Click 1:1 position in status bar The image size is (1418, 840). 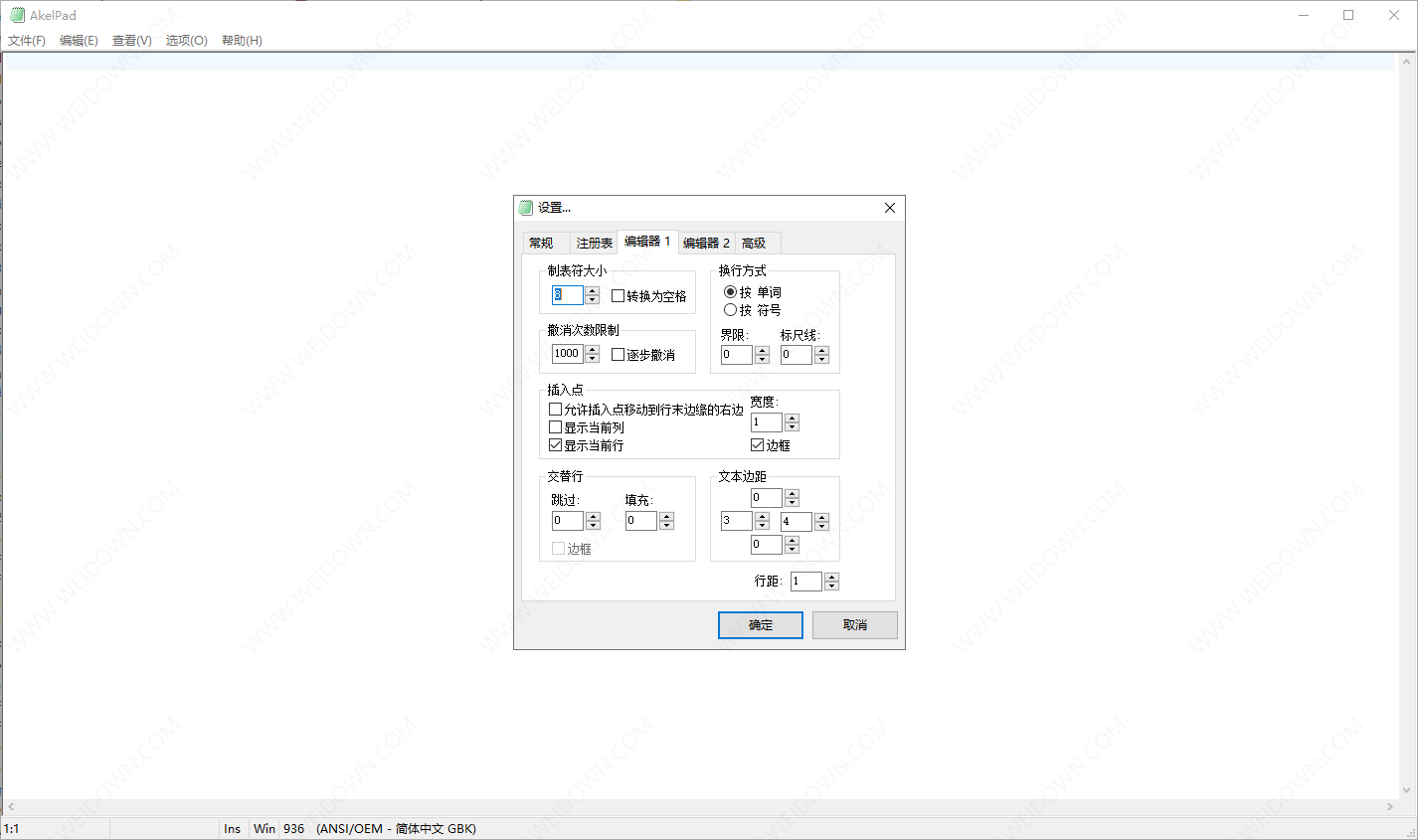[x=12, y=829]
